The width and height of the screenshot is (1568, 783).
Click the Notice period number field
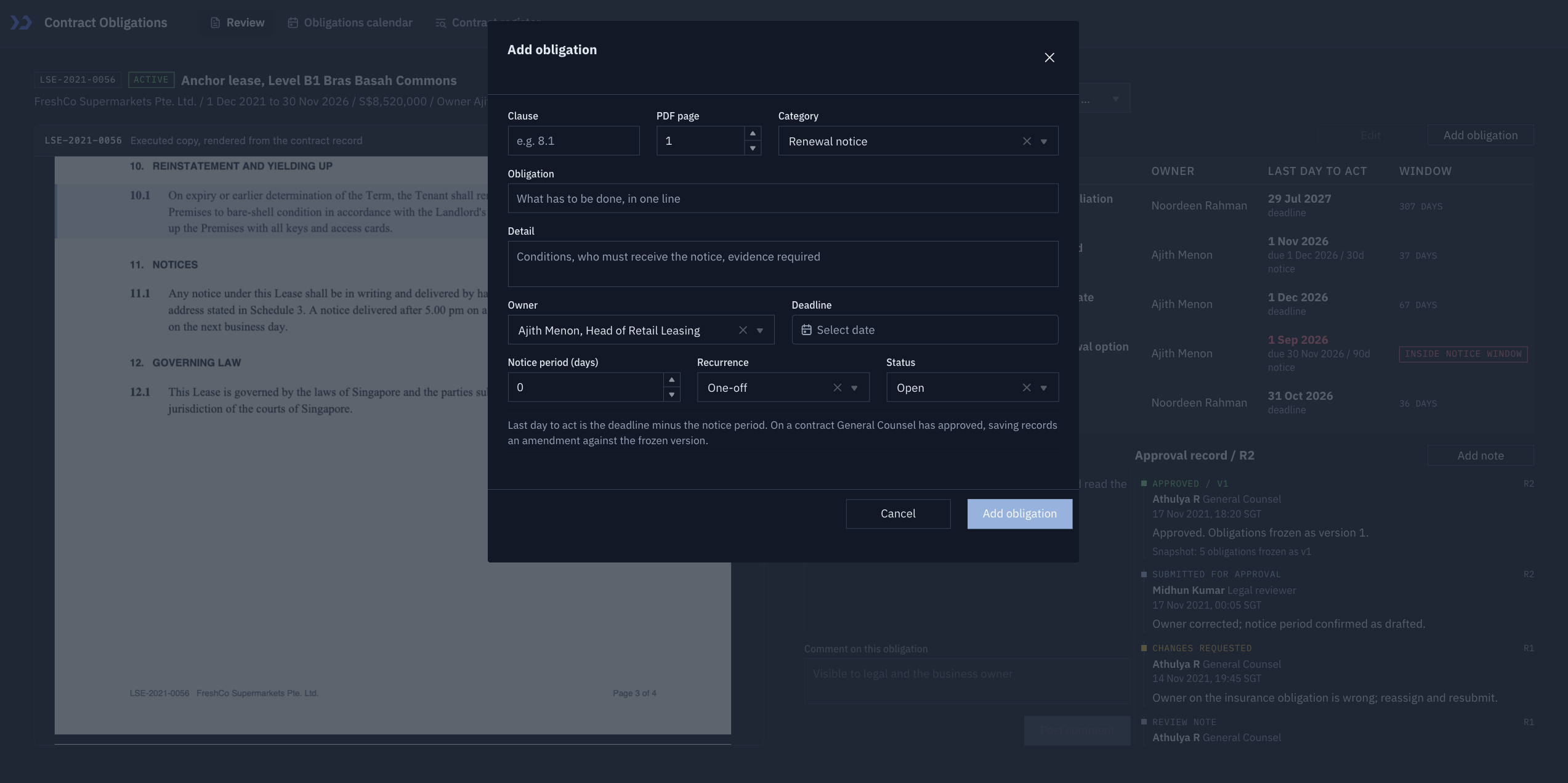click(x=586, y=387)
